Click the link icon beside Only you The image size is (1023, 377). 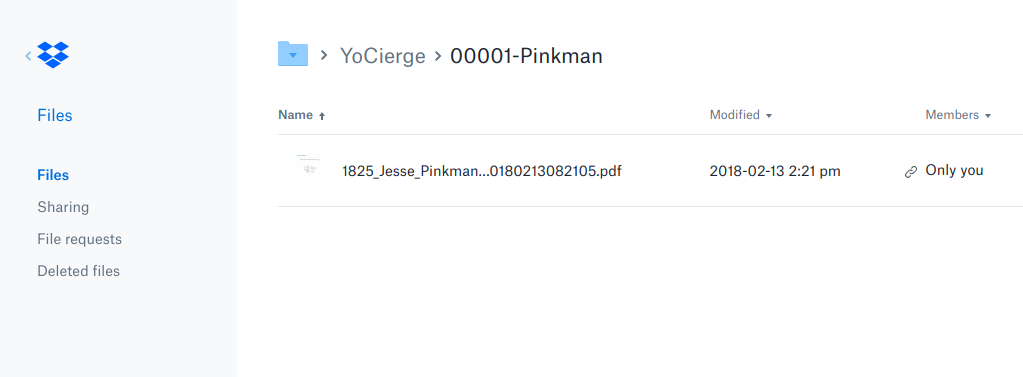coord(911,172)
